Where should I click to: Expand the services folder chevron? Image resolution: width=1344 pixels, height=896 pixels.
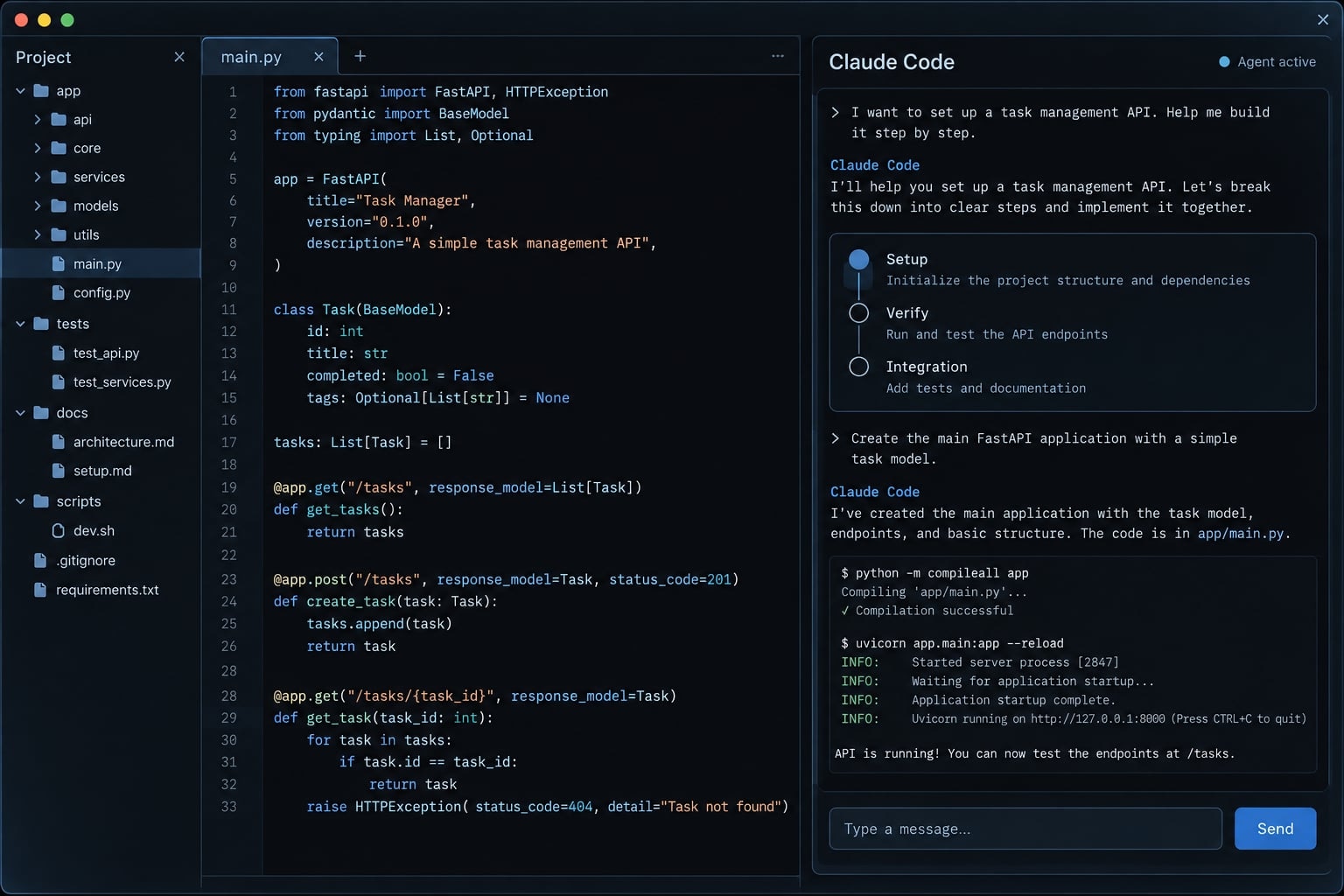pyautogui.click(x=38, y=177)
